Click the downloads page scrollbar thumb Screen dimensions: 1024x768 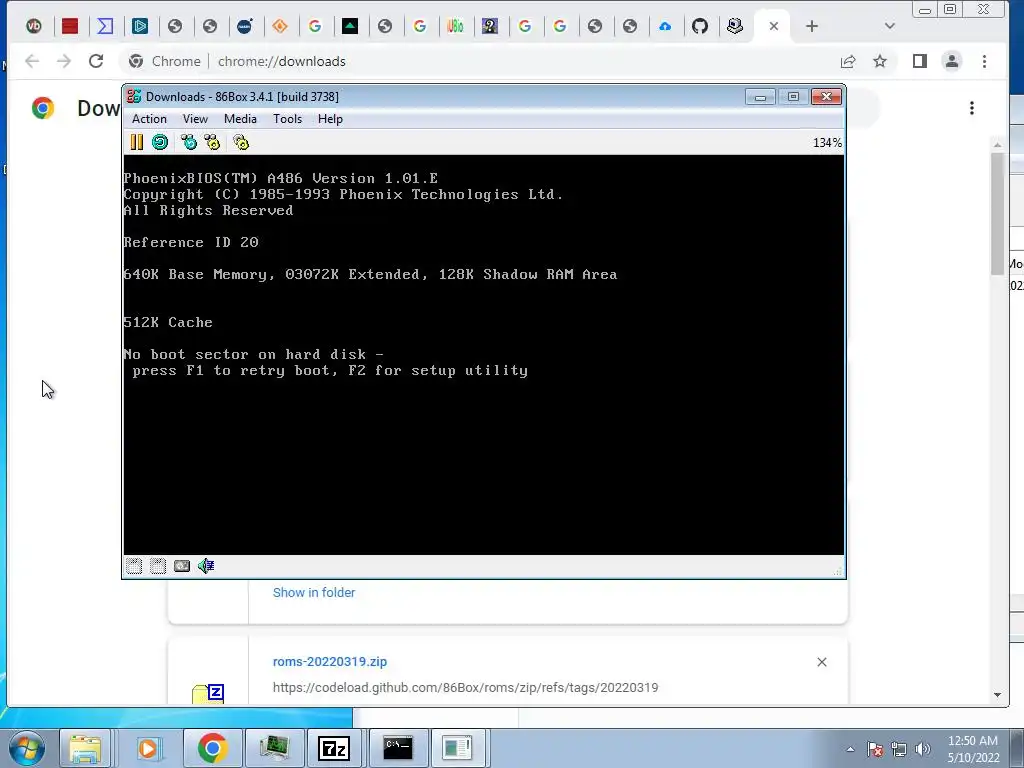coord(997,214)
